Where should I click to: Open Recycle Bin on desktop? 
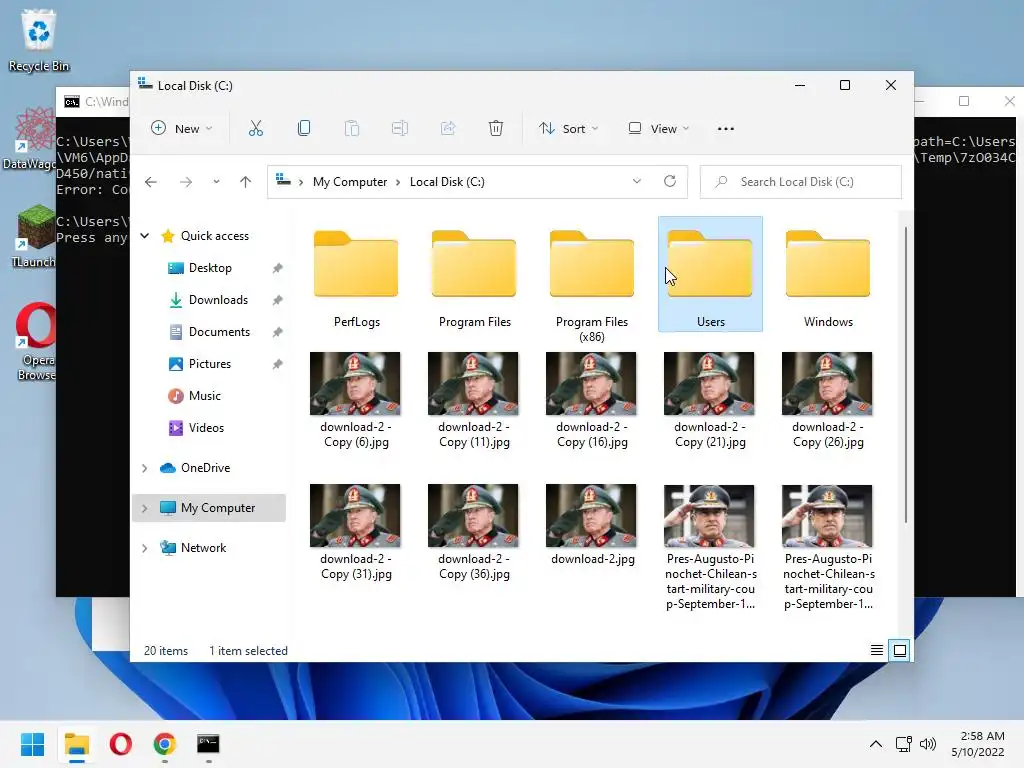(39, 40)
